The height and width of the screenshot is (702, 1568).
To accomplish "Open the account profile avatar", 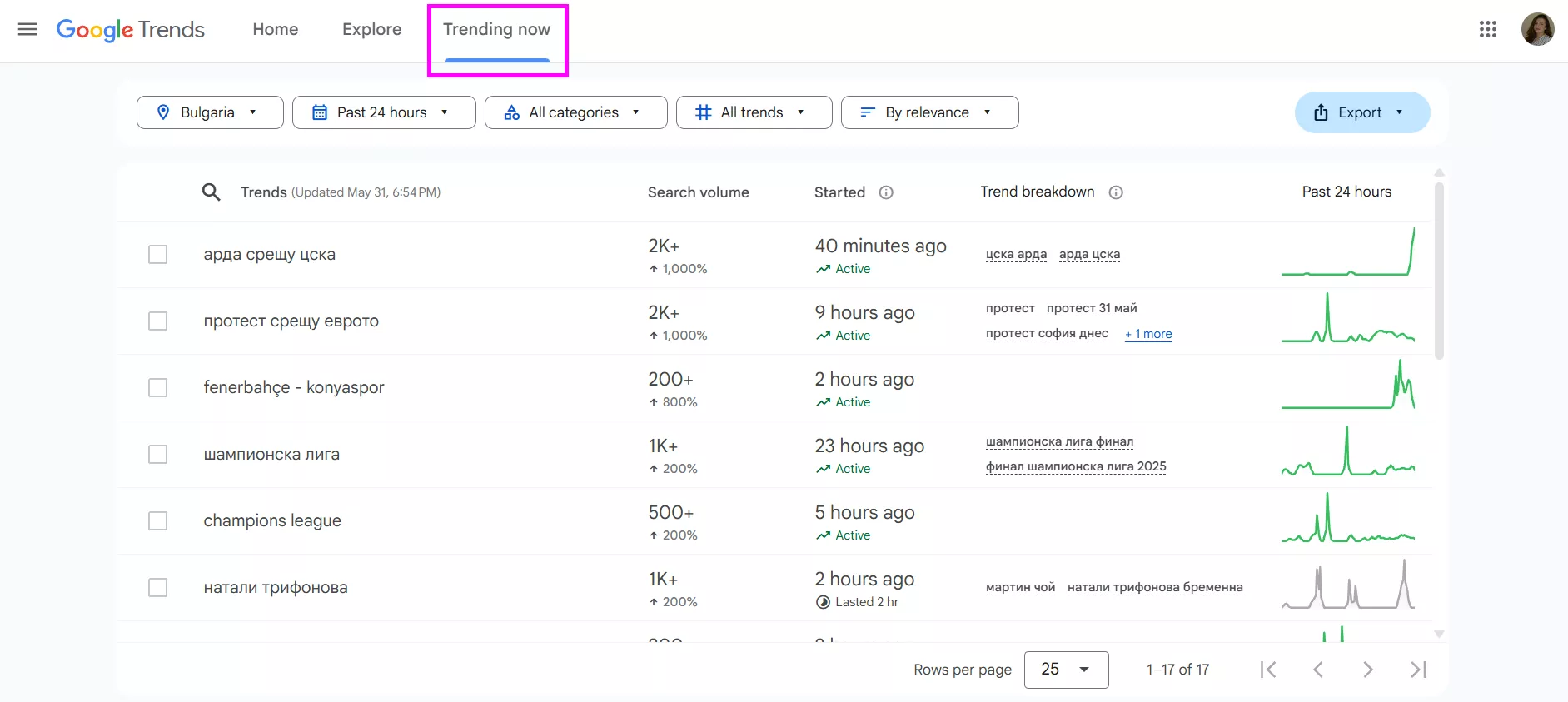I will pos(1537,30).
